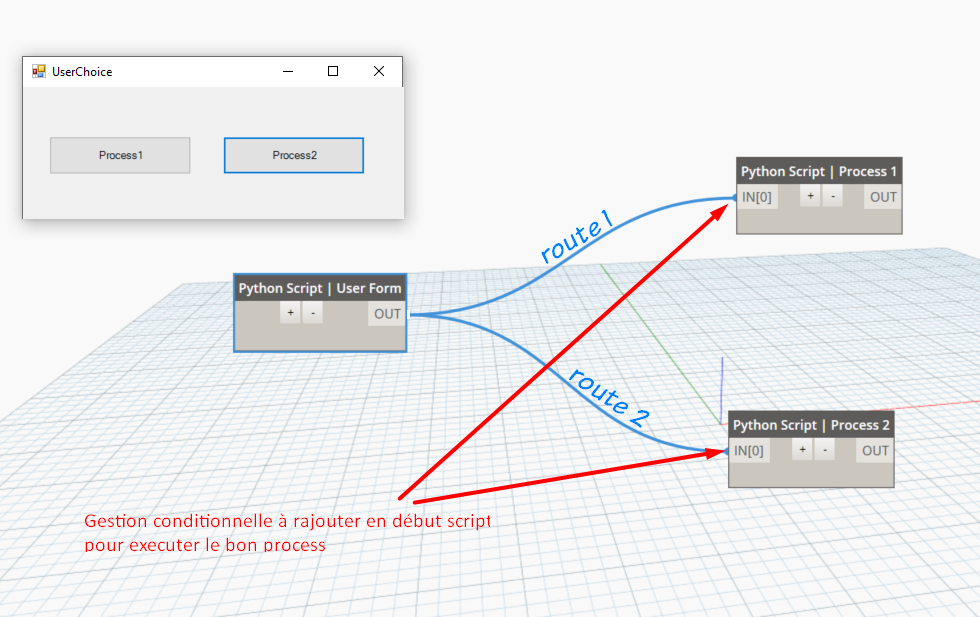980x617 pixels.
Task: Click the OUT port of Process 1 node
Action: (x=881, y=196)
